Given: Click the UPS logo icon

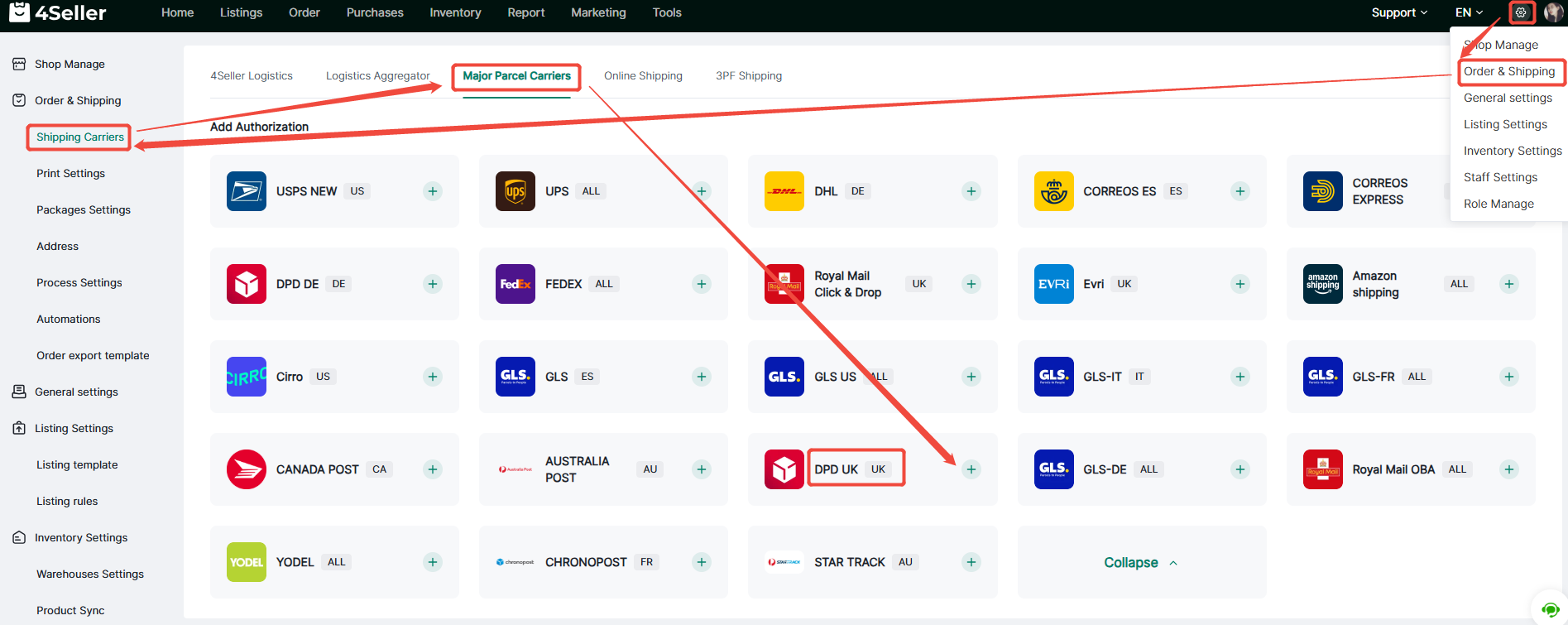Looking at the screenshot, I should click(515, 191).
